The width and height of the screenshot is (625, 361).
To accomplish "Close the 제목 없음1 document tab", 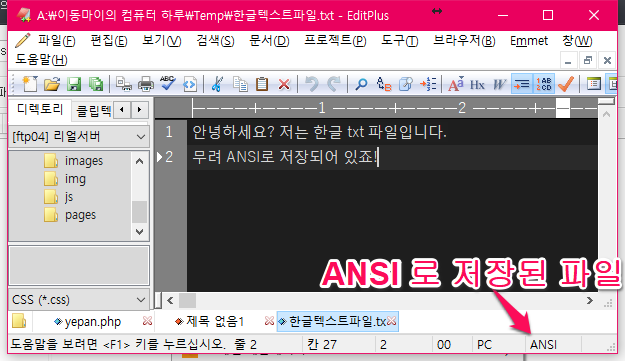I will pos(269,321).
